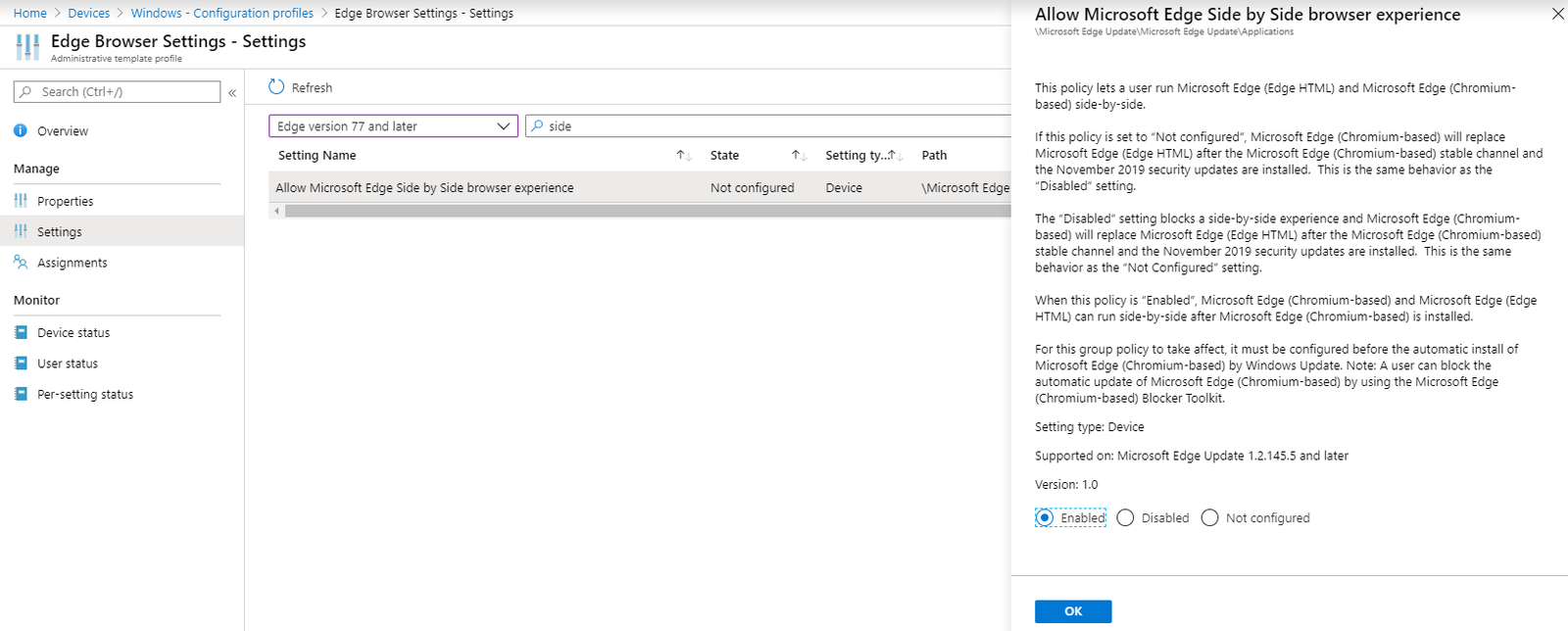Click the OK button

(1073, 611)
